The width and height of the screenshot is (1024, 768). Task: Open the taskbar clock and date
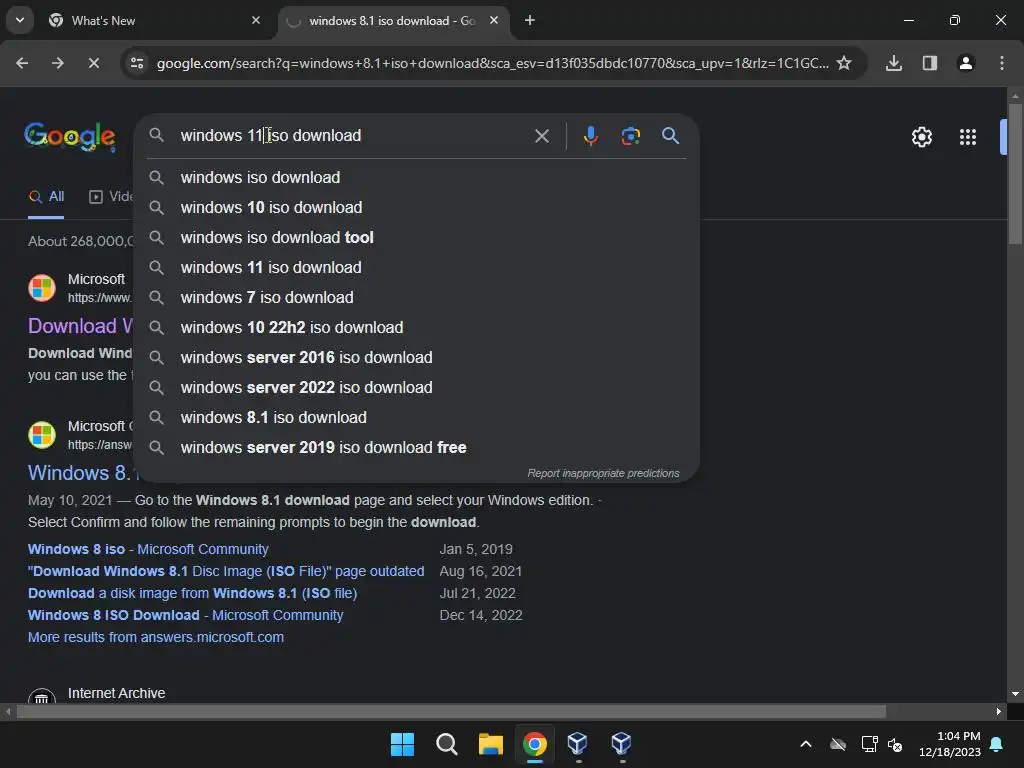(950, 744)
